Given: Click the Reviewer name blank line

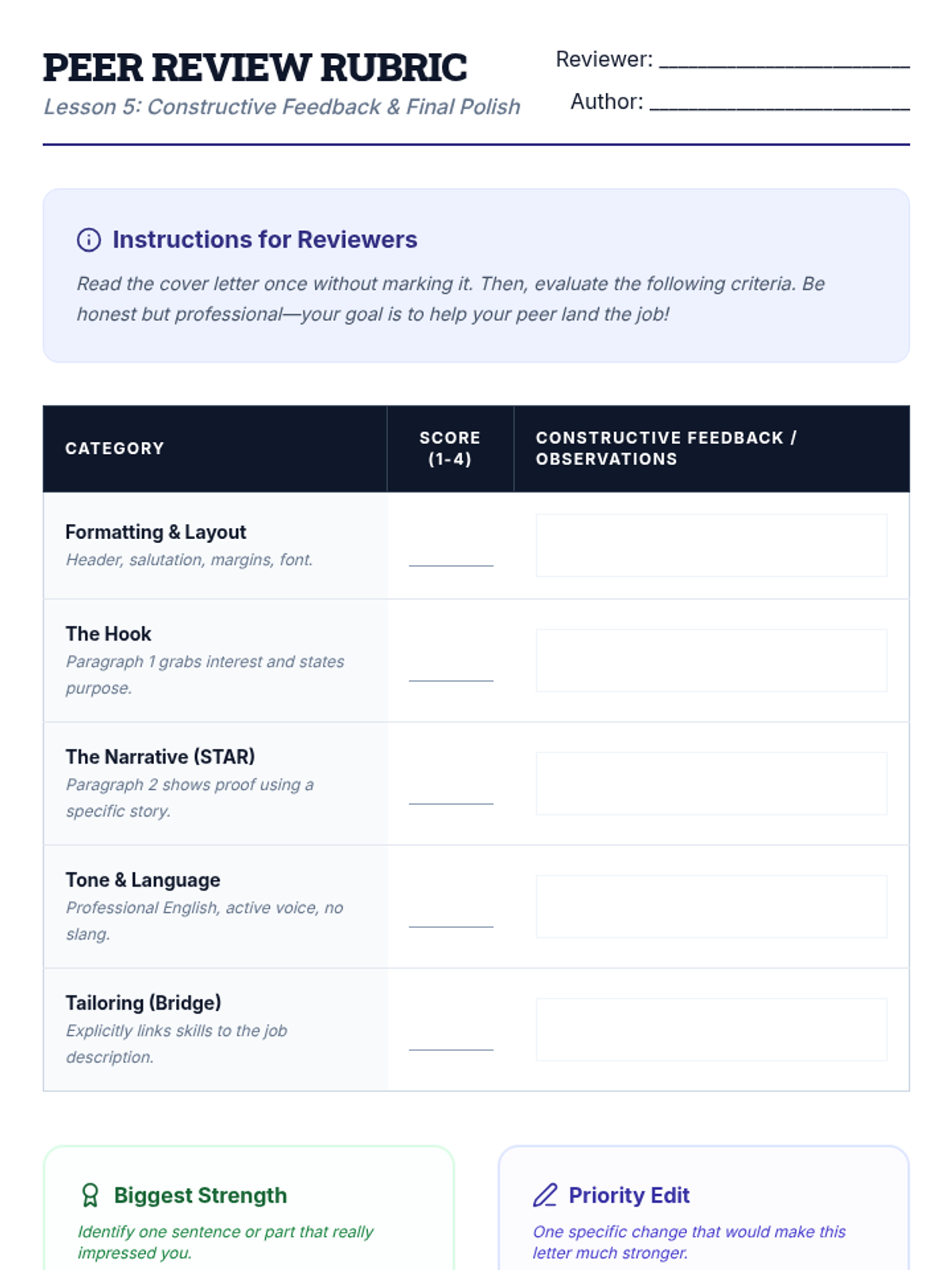Looking at the screenshot, I should click(x=784, y=60).
